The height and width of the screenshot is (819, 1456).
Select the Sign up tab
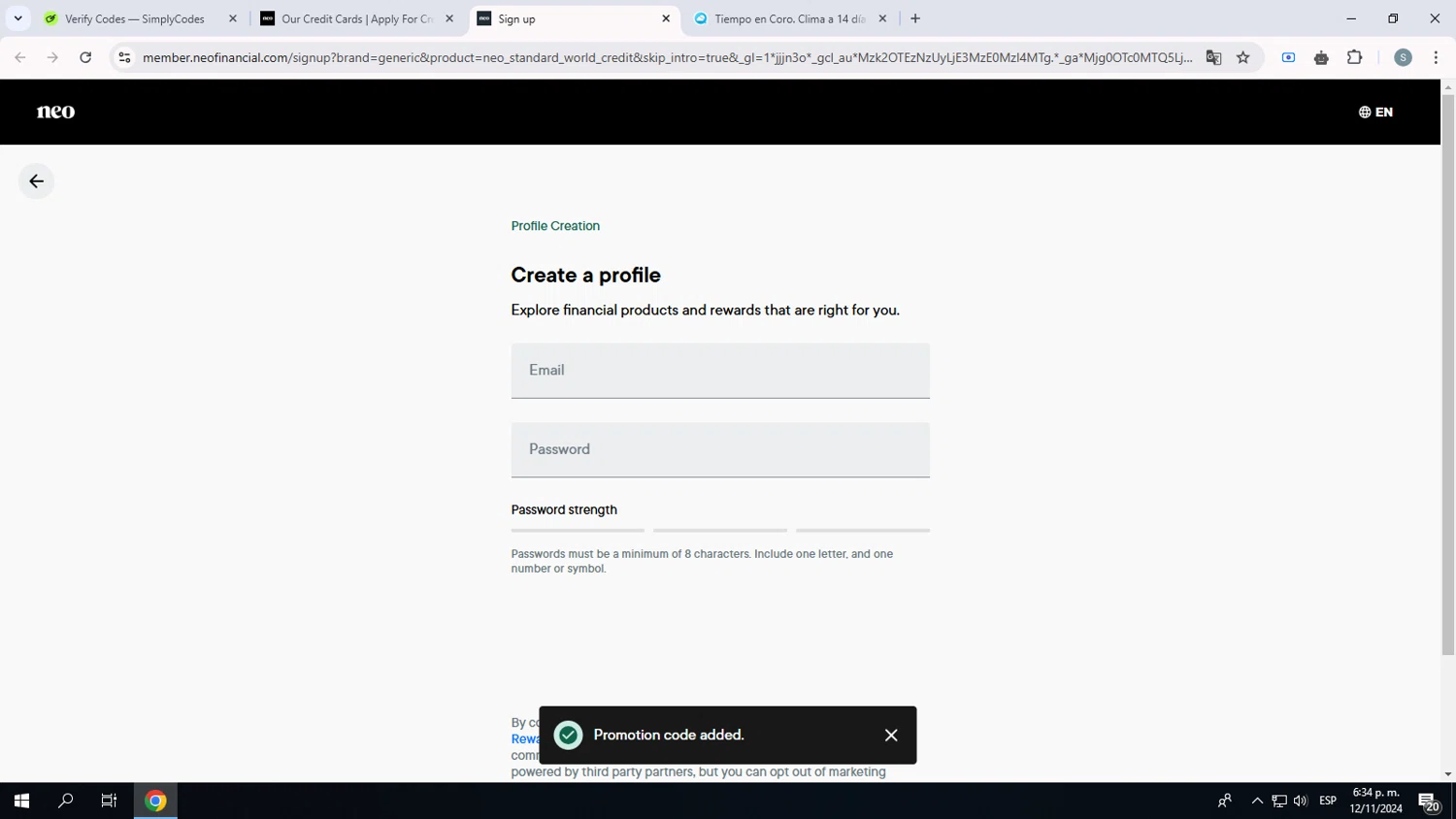[x=573, y=18]
